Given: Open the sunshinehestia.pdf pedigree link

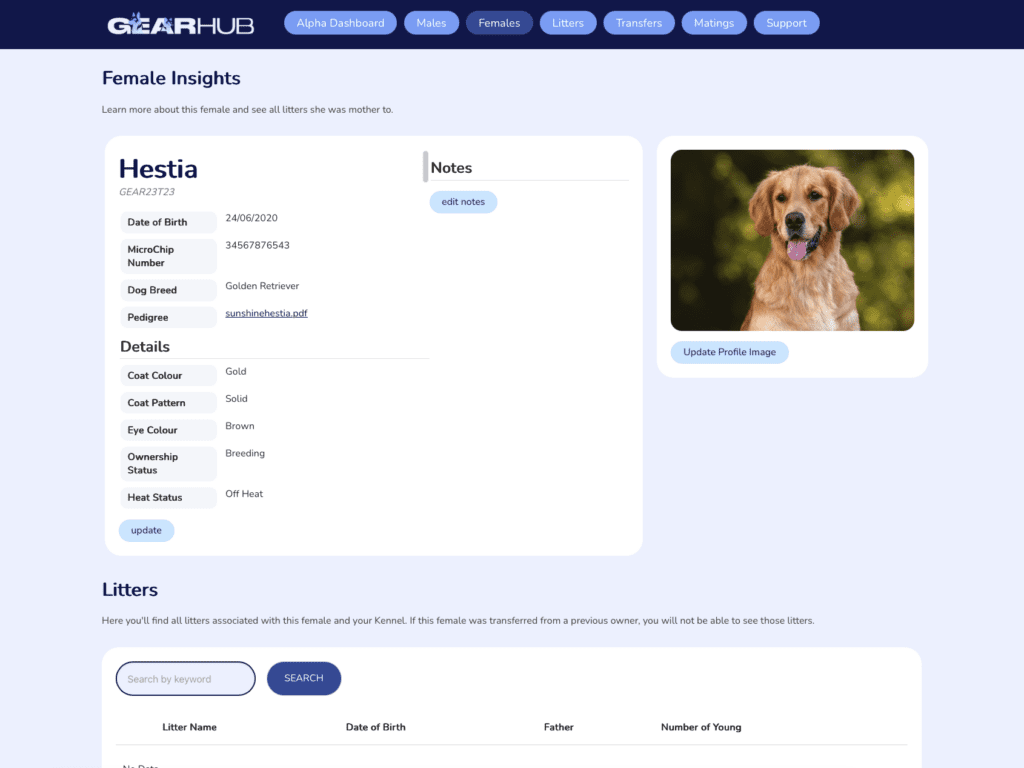Looking at the screenshot, I should coord(266,313).
